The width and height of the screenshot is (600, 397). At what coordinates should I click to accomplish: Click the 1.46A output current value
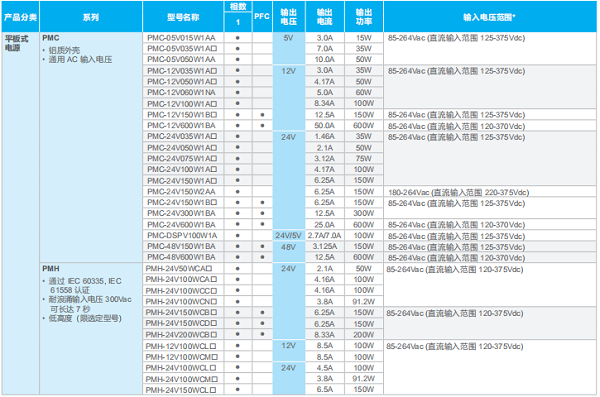324,136
